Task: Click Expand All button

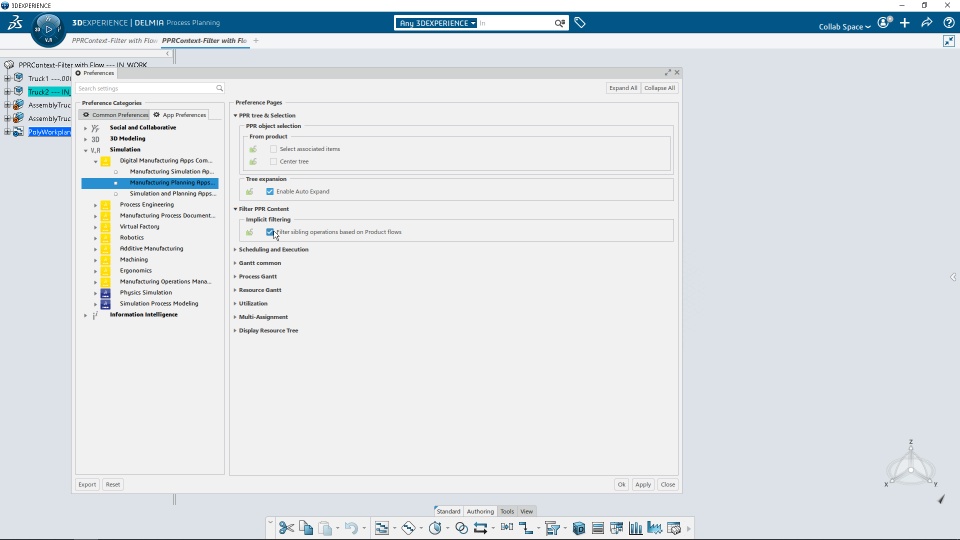Action: 623,88
